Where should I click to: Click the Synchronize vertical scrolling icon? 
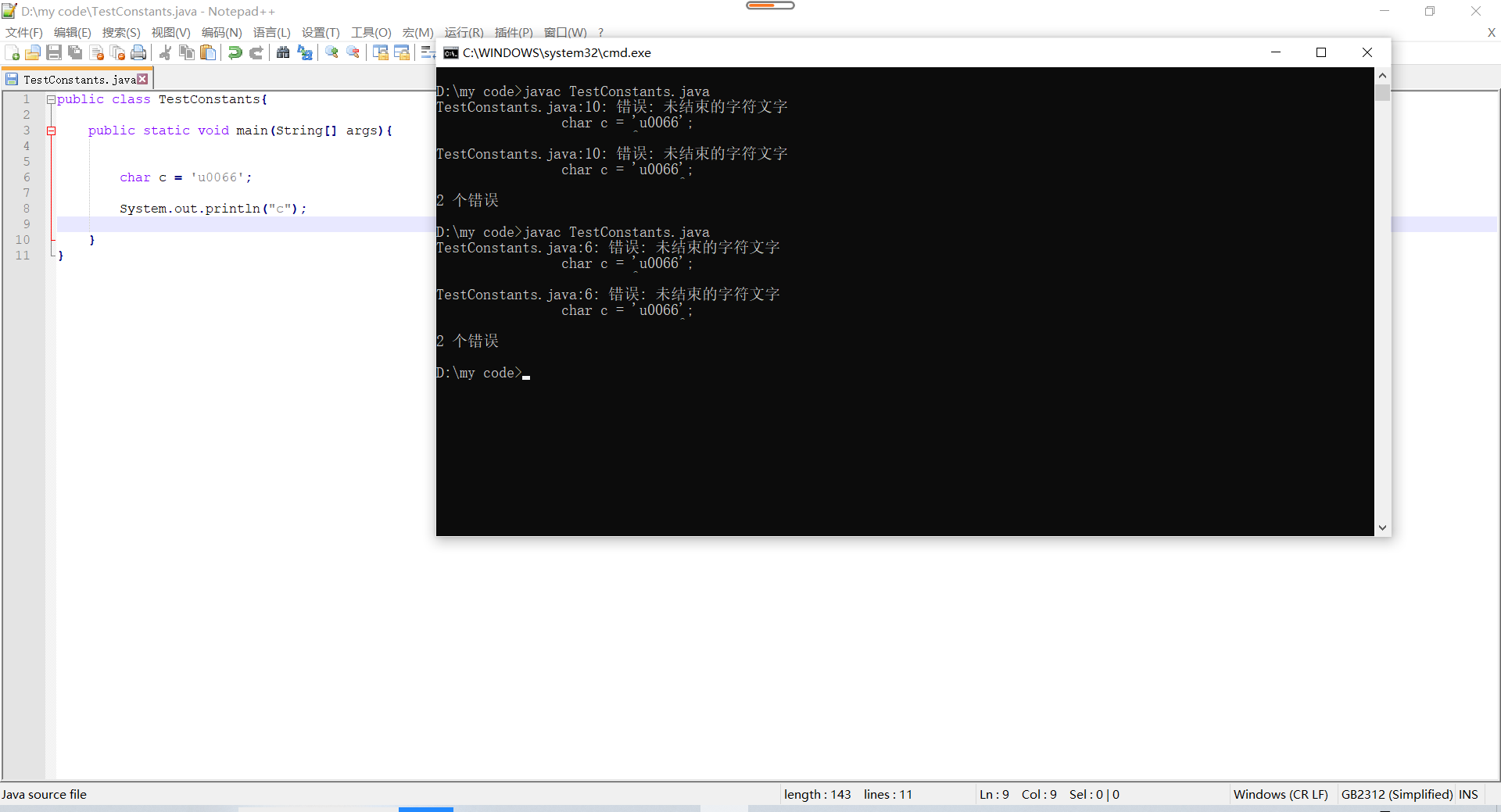click(x=381, y=52)
